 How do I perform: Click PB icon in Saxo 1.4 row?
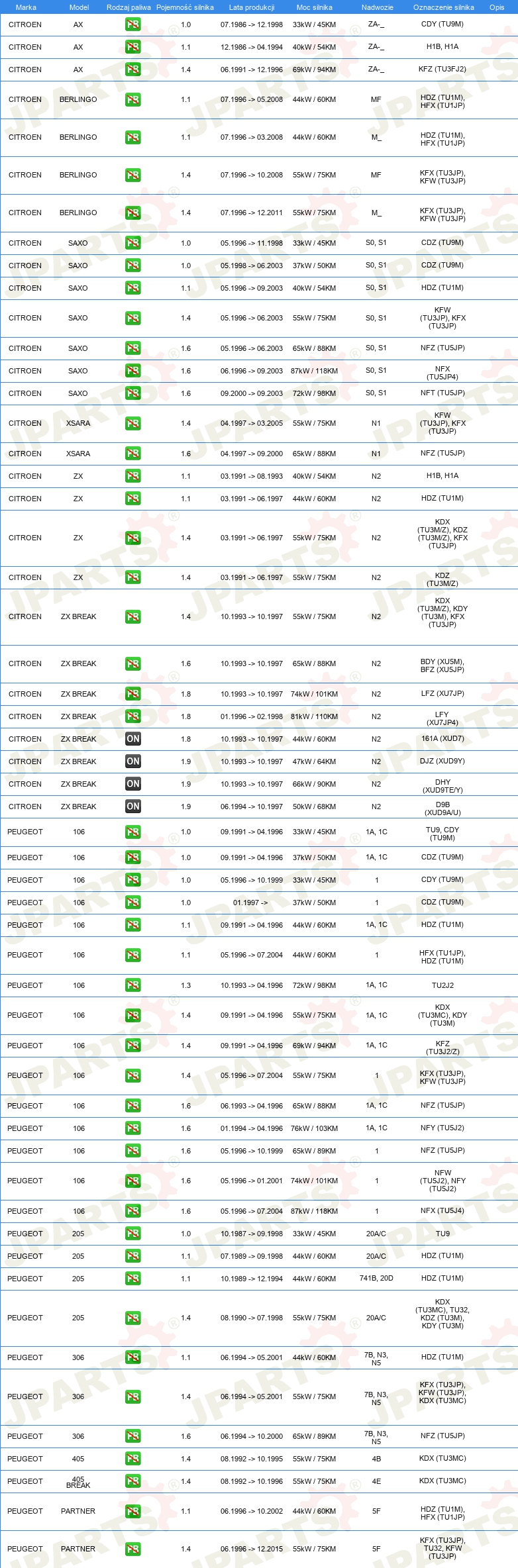[x=133, y=318]
